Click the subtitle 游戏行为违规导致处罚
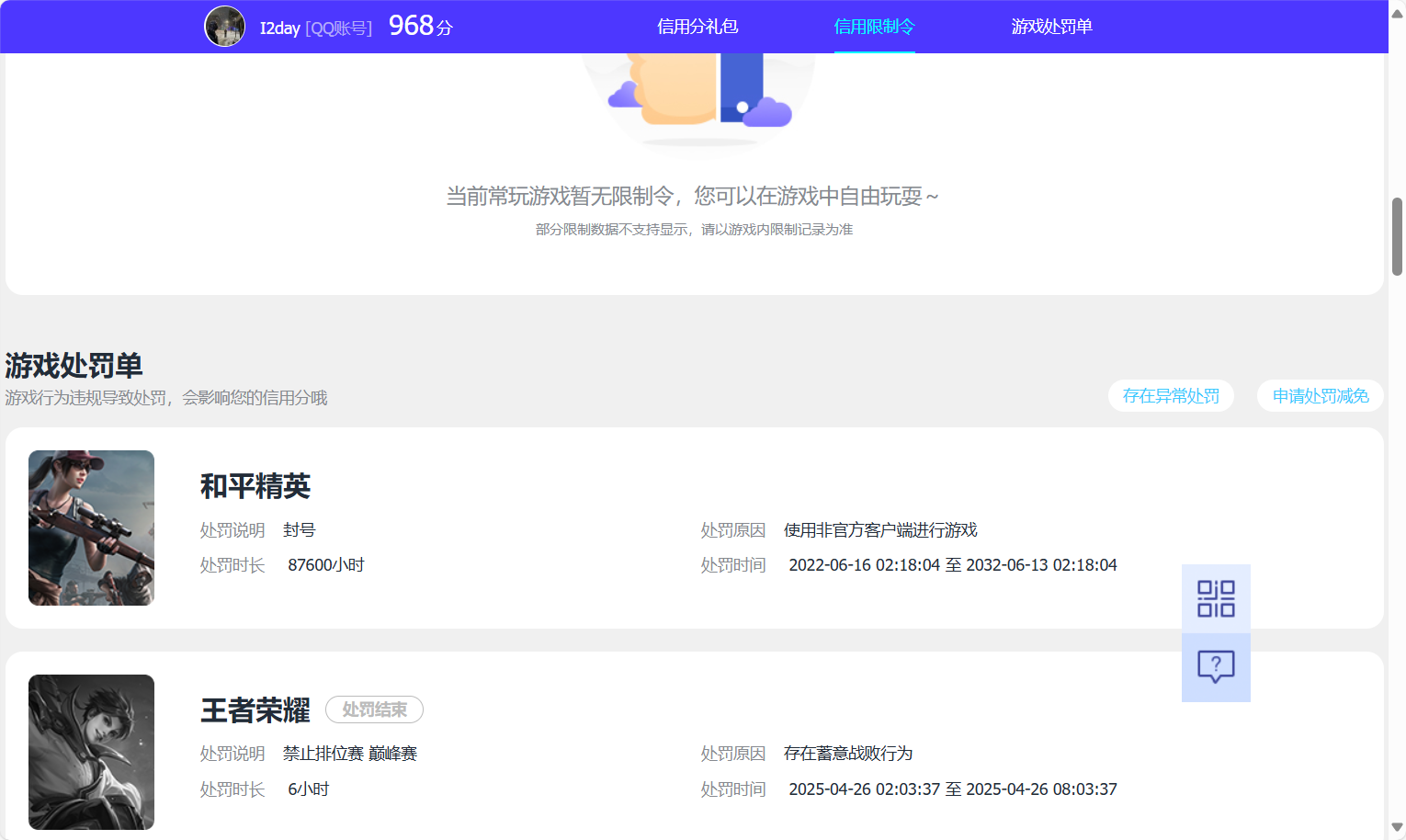The height and width of the screenshot is (840, 1406). [166, 398]
